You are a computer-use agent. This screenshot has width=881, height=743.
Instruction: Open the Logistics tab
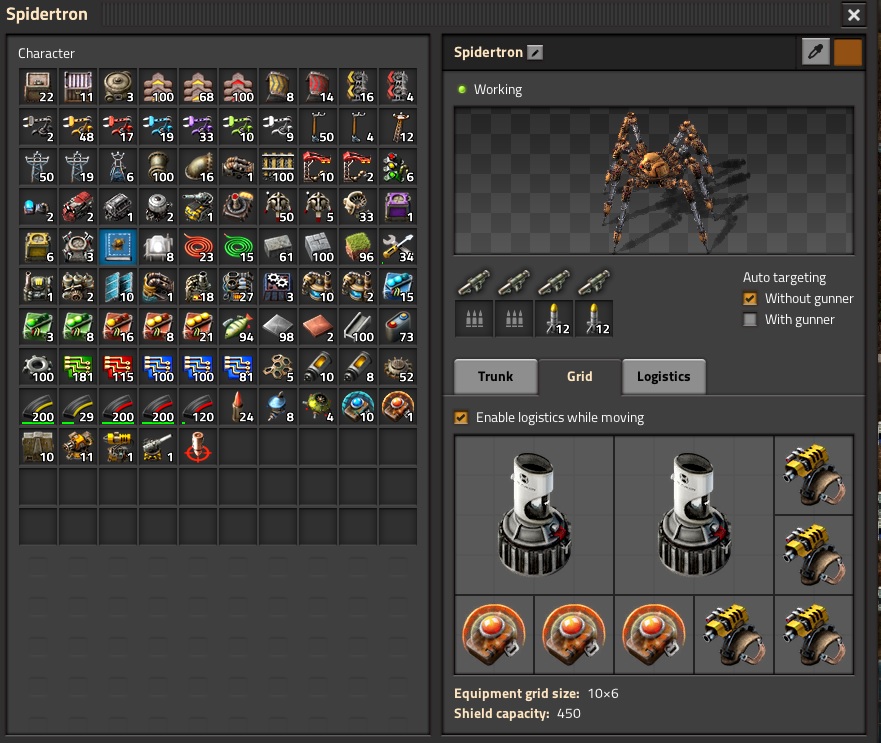pos(664,377)
